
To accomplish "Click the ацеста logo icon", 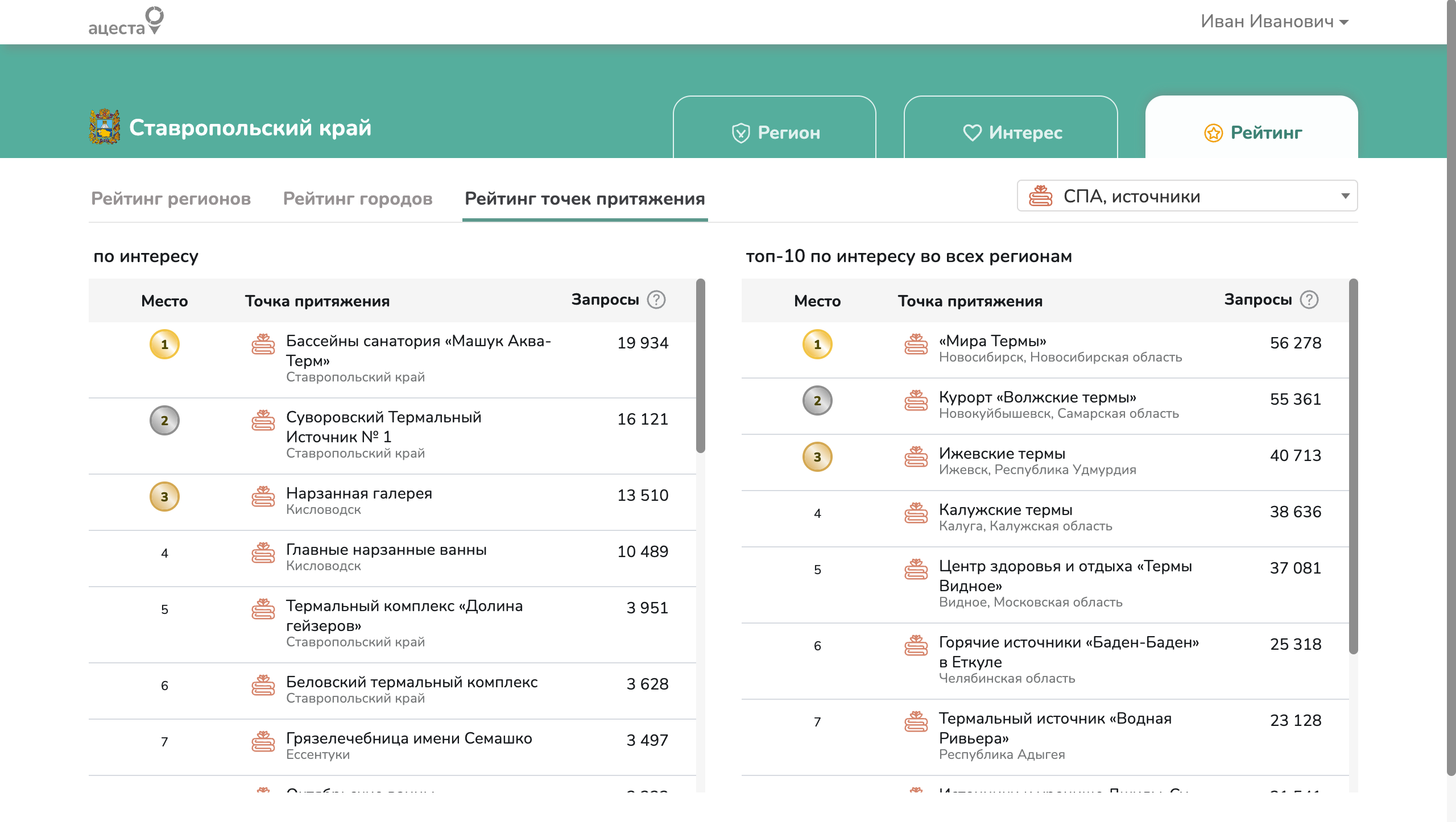I will point(126,21).
